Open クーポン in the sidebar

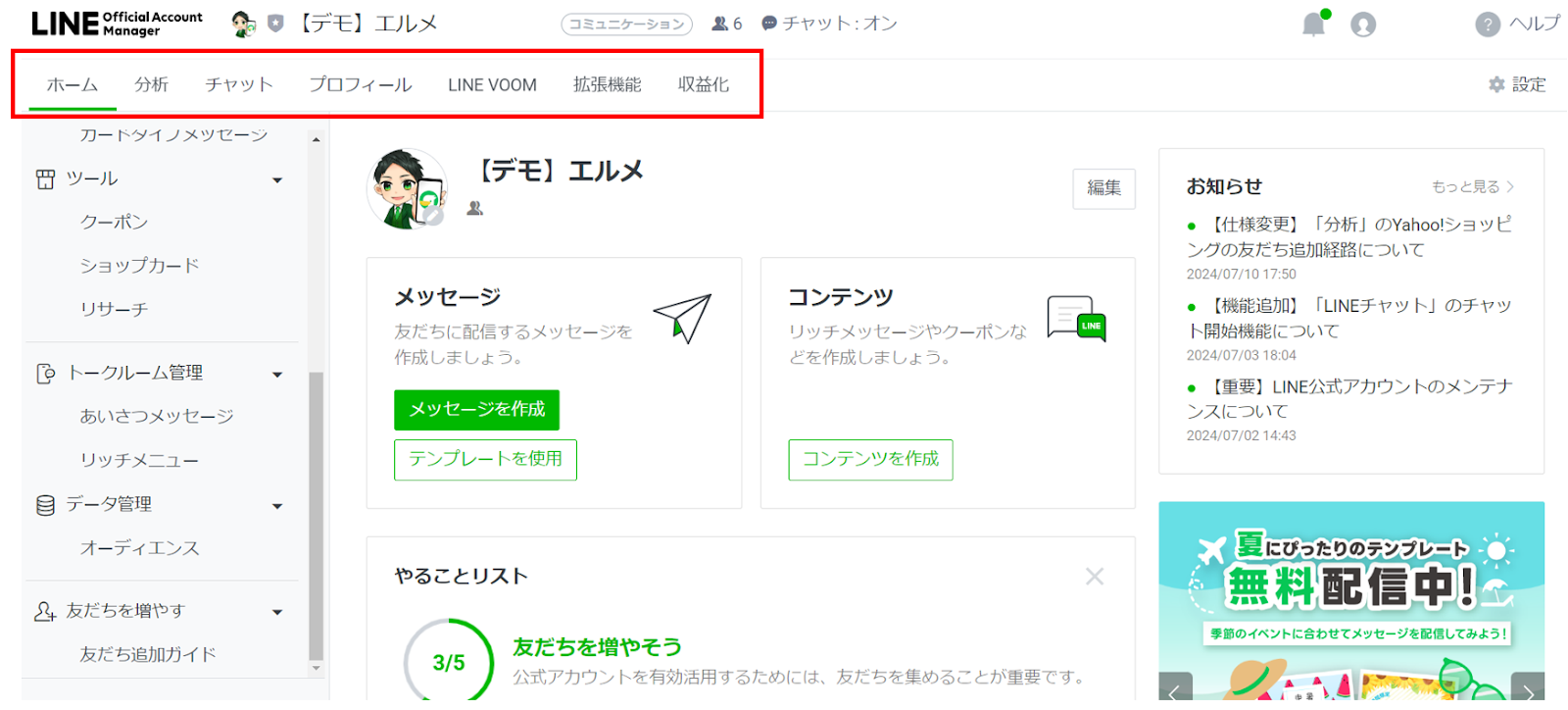point(115,223)
